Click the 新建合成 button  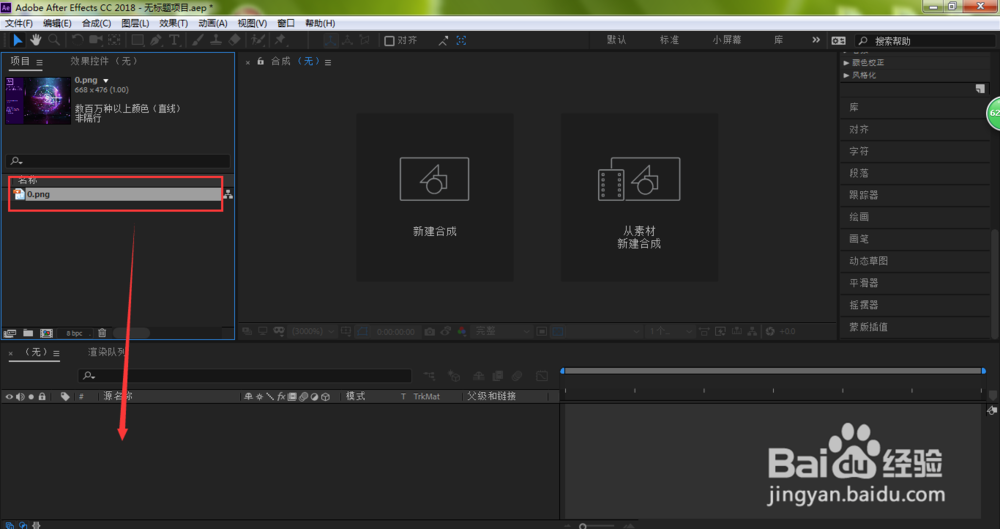[434, 197]
